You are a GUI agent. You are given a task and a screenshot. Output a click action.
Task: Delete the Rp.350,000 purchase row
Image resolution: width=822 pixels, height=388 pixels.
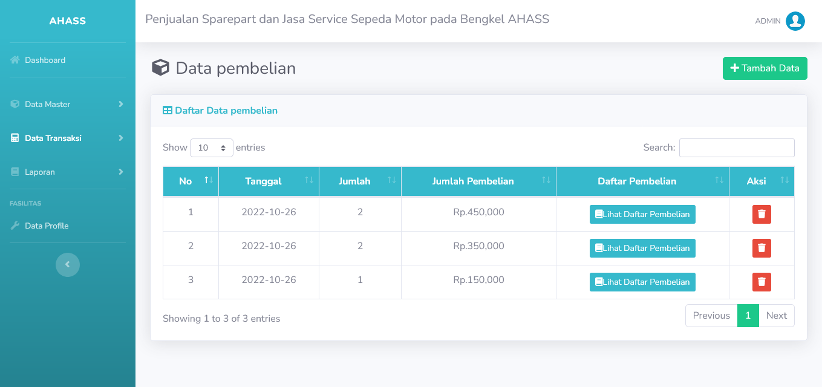[761, 249]
